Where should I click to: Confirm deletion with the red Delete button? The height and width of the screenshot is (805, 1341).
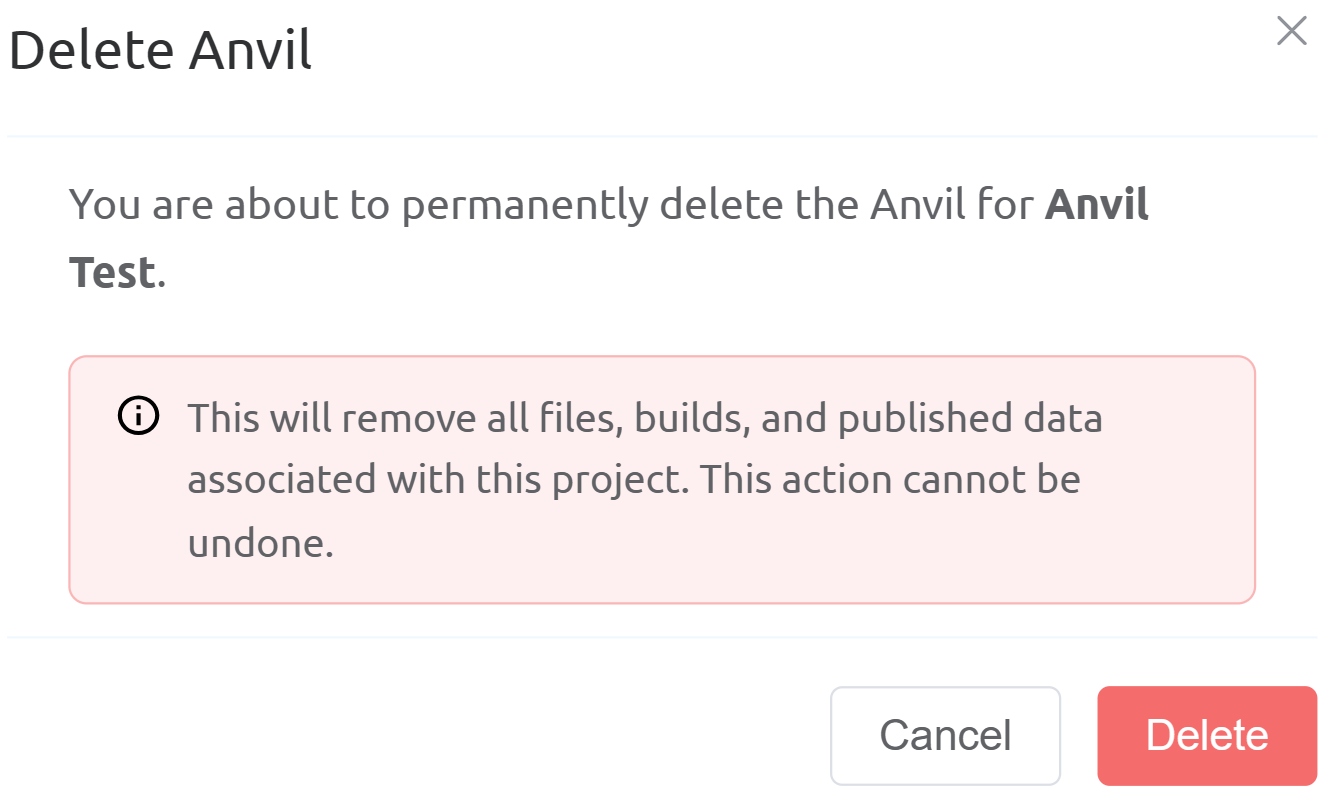point(1206,735)
